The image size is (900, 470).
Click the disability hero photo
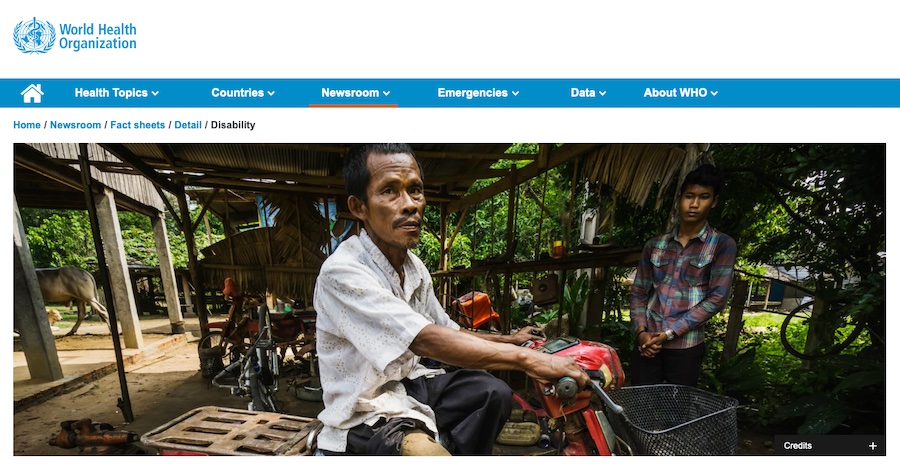click(449, 299)
